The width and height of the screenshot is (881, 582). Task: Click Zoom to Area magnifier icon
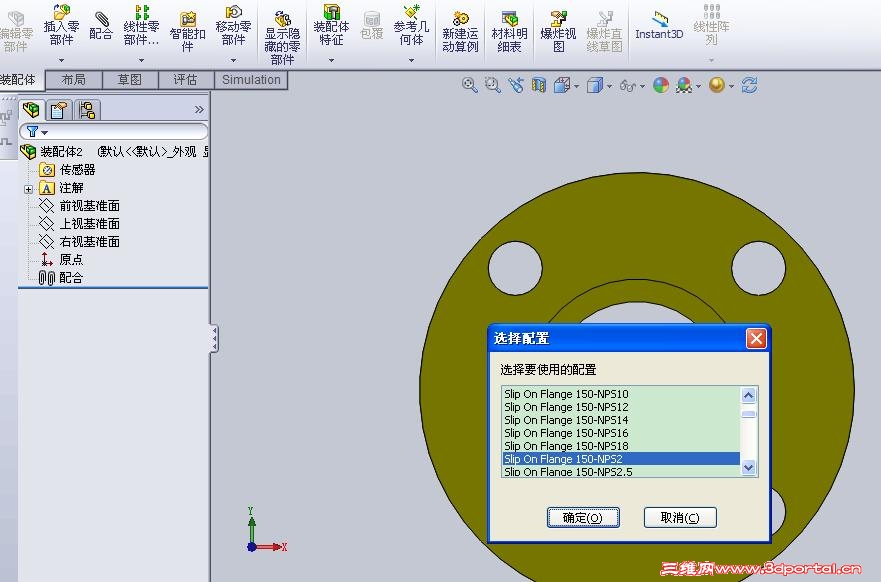point(493,85)
